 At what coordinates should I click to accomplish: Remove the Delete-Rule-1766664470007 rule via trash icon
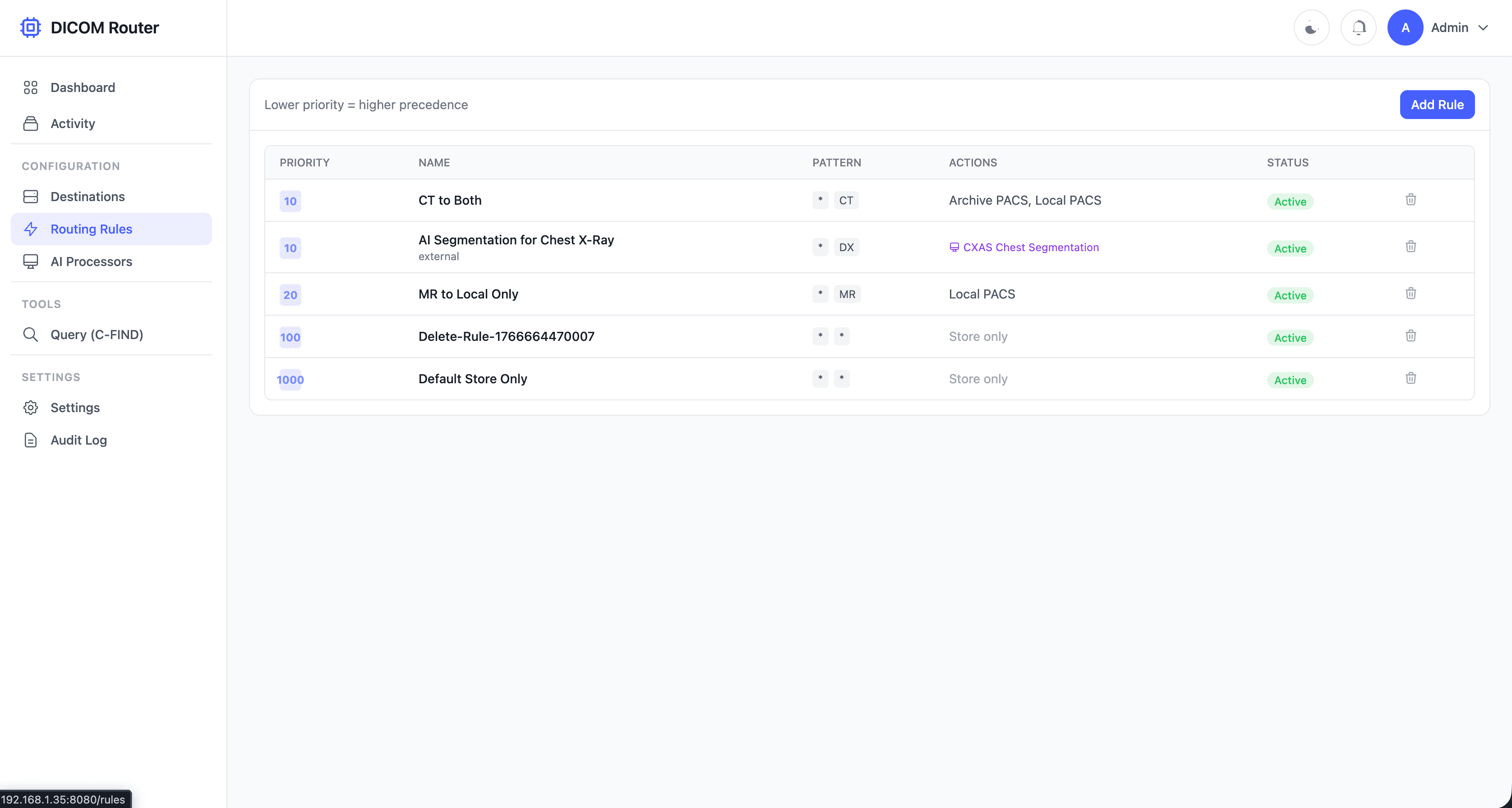click(1411, 335)
